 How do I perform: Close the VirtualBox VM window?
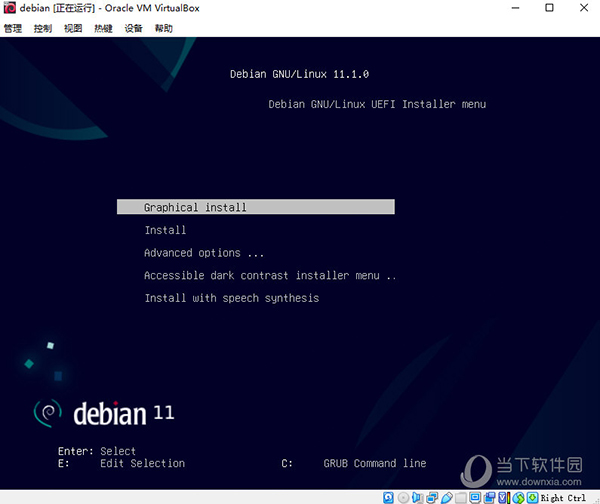click(584, 8)
